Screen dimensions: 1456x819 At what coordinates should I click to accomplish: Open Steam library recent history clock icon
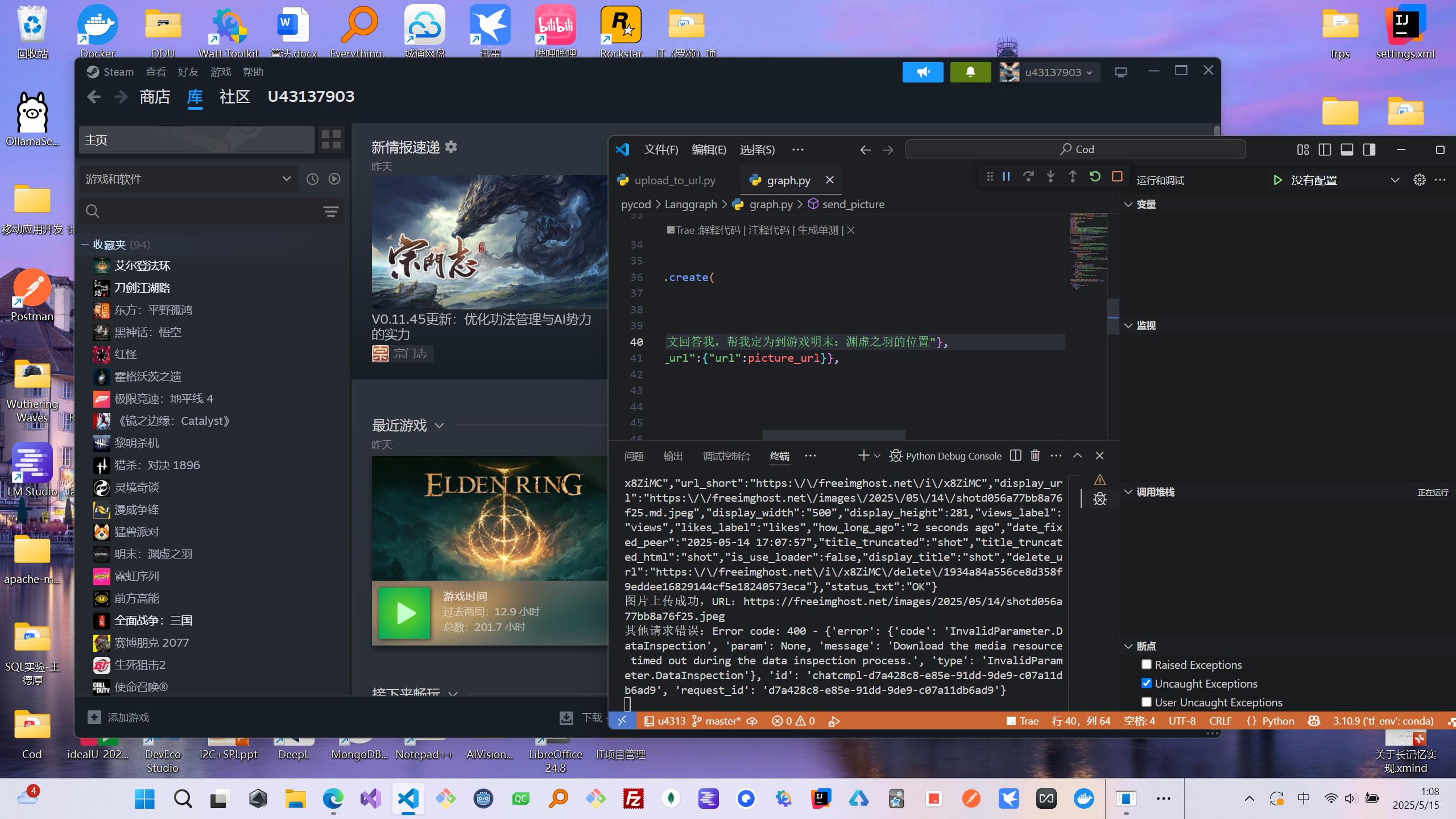coord(312,179)
